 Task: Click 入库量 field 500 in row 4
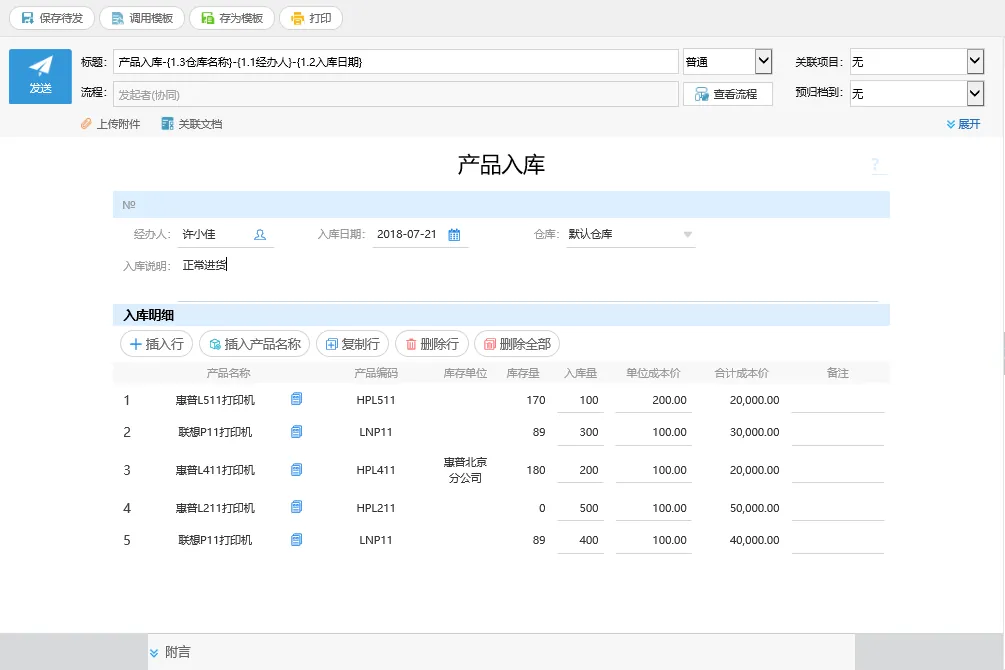click(x=581, y=508)
